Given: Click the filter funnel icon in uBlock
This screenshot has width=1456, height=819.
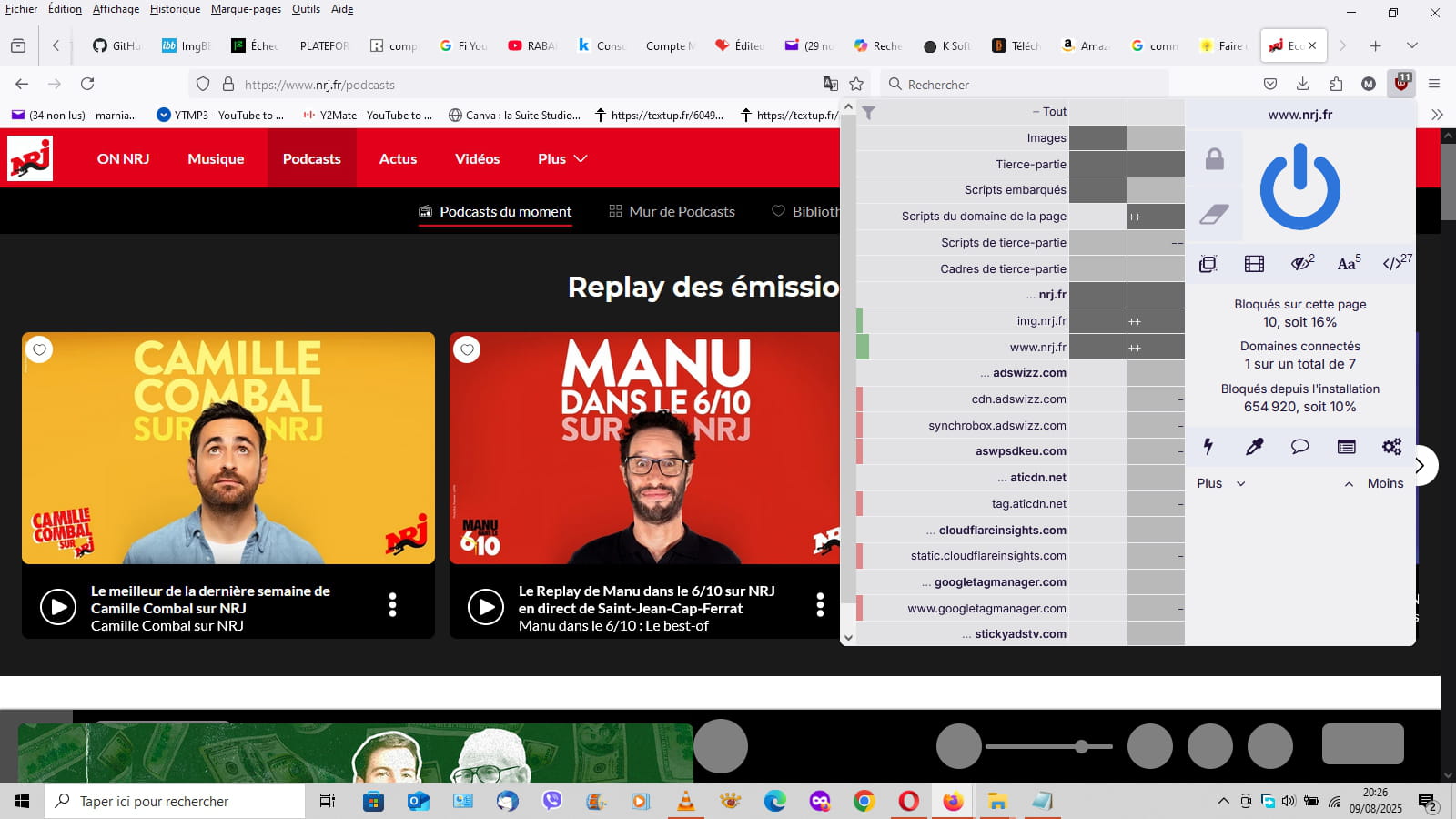Looking at the screenshot, I should (x=868, y=113).
